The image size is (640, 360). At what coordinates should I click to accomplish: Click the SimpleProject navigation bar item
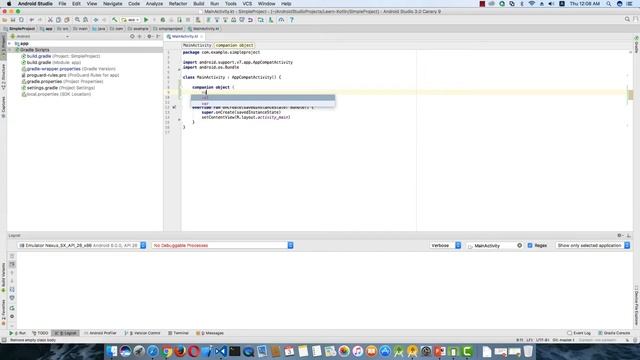[19, 29]
